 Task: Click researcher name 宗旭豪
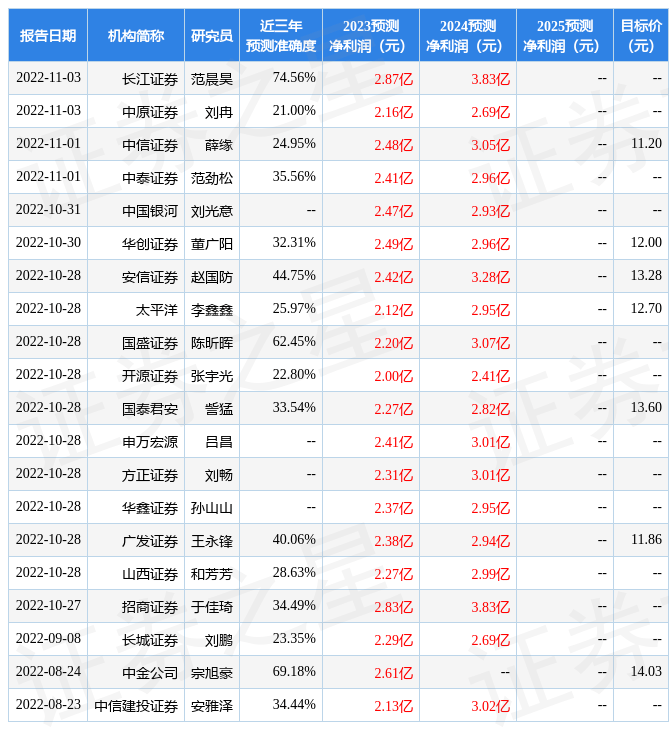coord(212,673)
